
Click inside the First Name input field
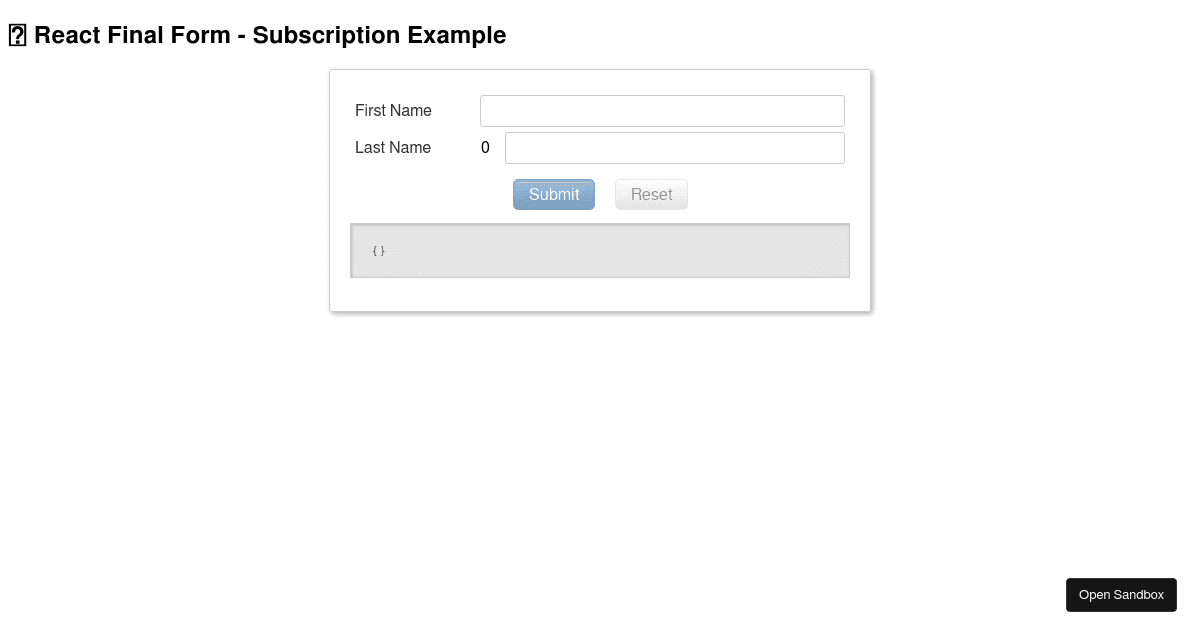[x=662, y=110]
